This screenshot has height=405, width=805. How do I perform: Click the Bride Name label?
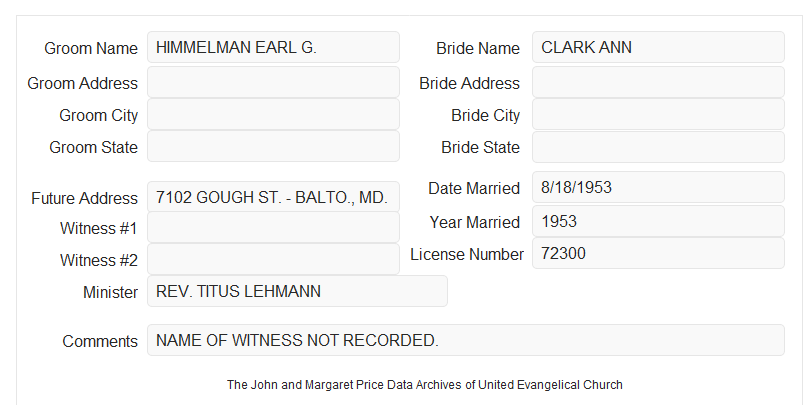coord(478,48)
